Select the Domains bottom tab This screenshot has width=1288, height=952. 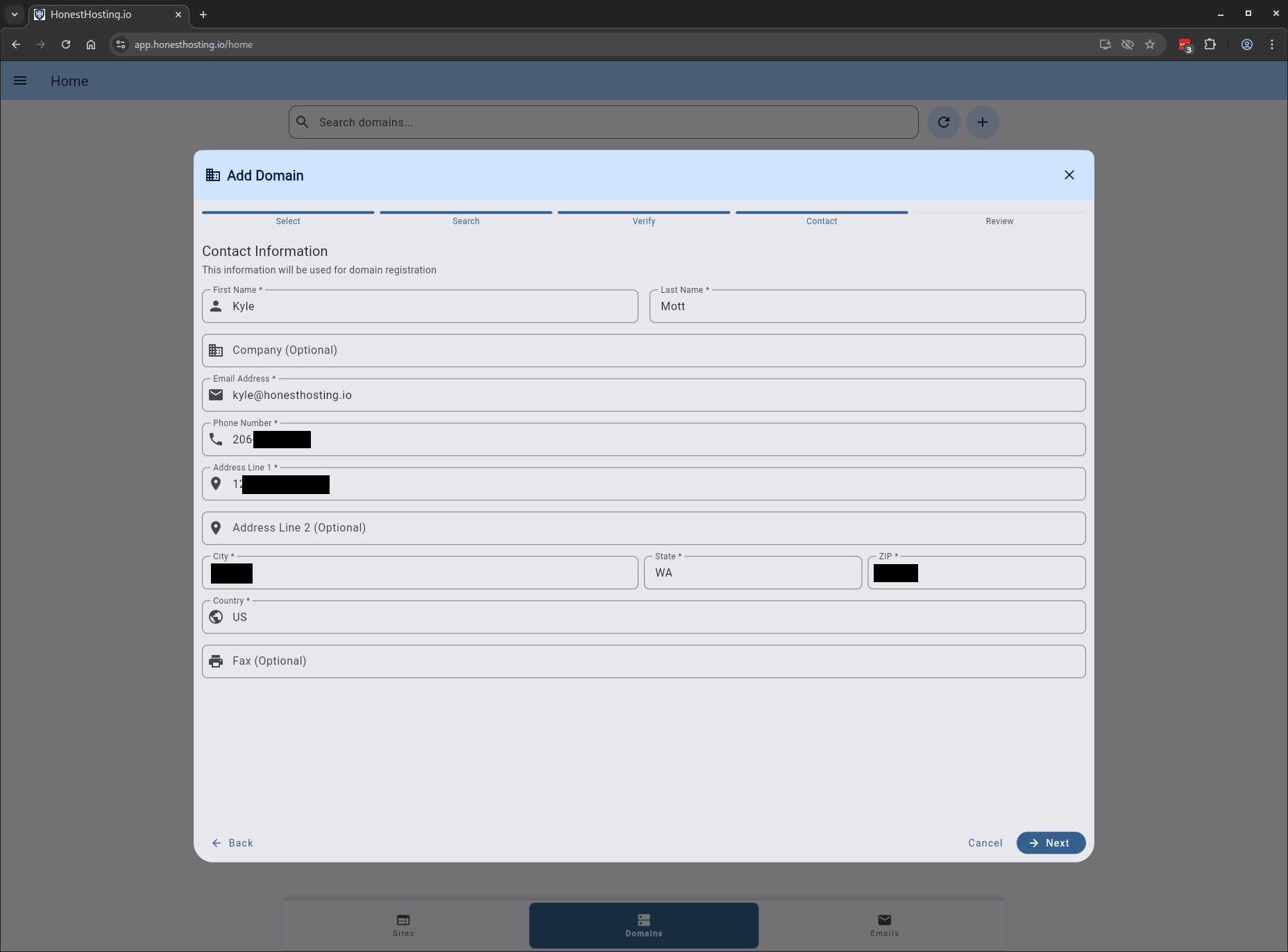(x=643, y=925)
